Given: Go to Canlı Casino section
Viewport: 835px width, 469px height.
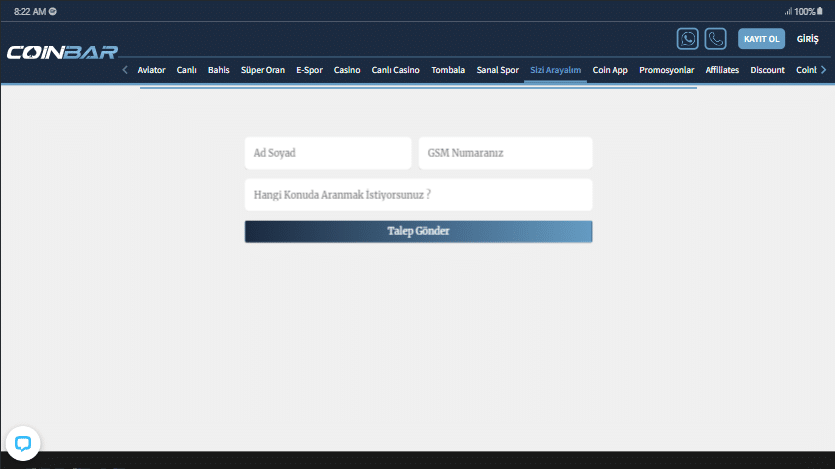Looking at the screenshot, I should tap(395, 70).
